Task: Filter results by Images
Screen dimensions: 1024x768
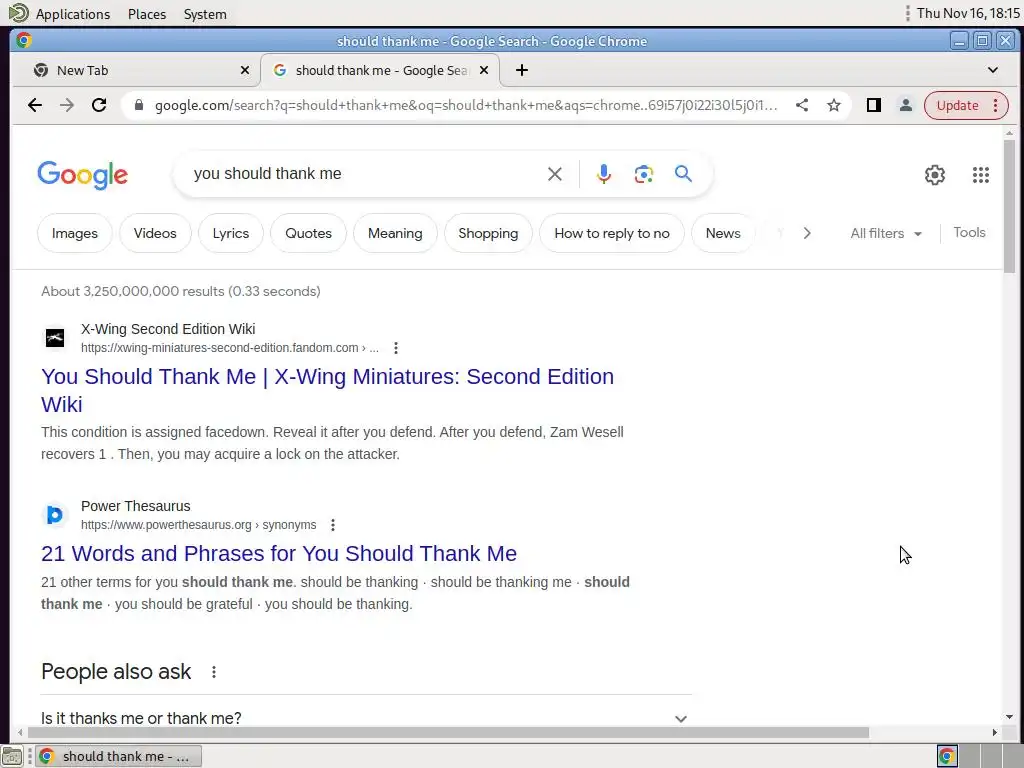Action: click(x=74, y=233)
